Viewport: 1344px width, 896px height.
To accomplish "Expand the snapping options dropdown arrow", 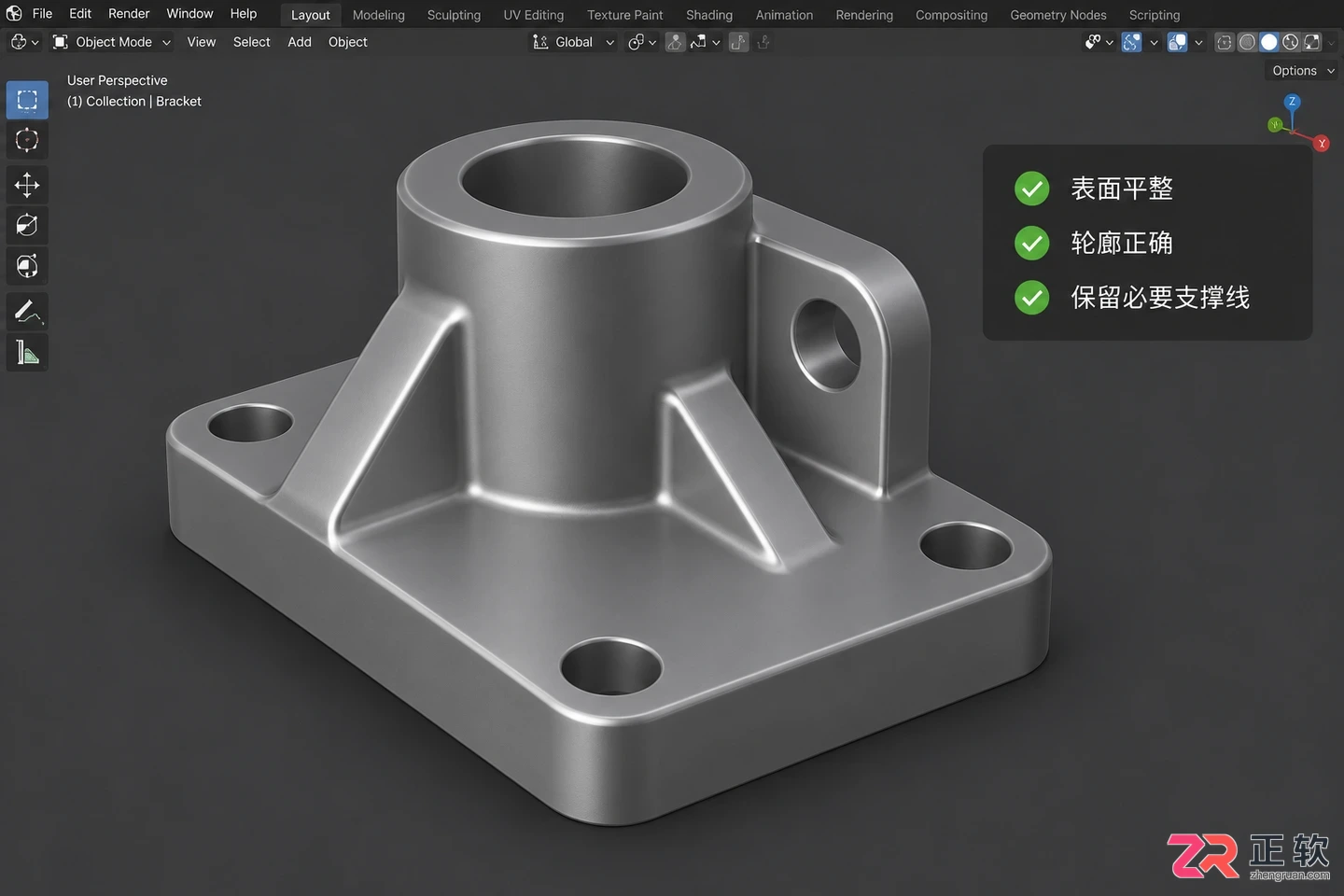I will pos(716,42).
